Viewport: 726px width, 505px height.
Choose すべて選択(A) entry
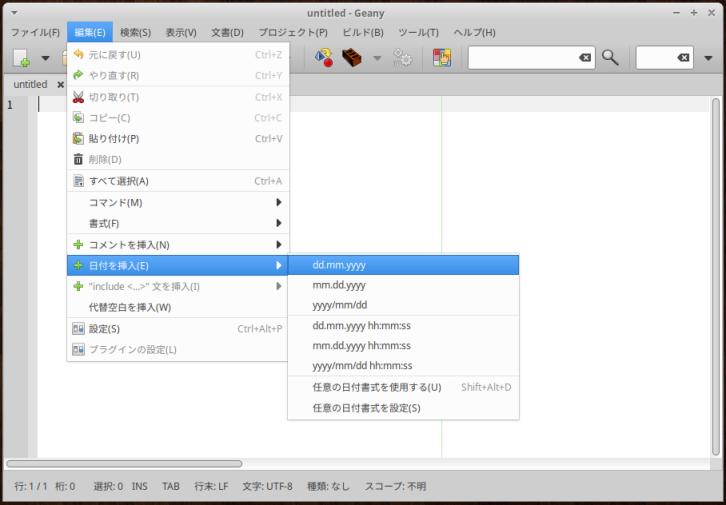178,181
